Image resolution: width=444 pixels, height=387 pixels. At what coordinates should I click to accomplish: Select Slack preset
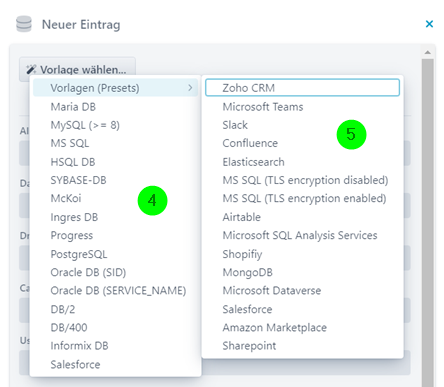tap(302, 125)
